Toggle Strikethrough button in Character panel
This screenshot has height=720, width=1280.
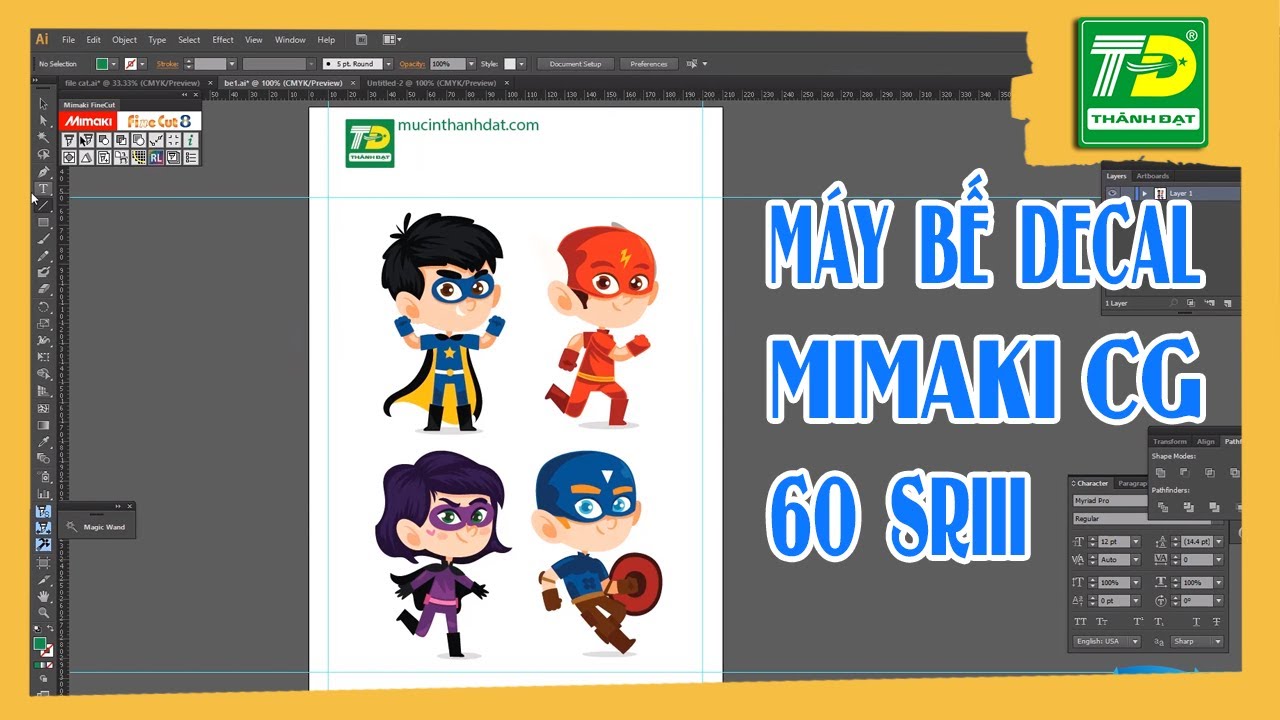click(1216, 621)
